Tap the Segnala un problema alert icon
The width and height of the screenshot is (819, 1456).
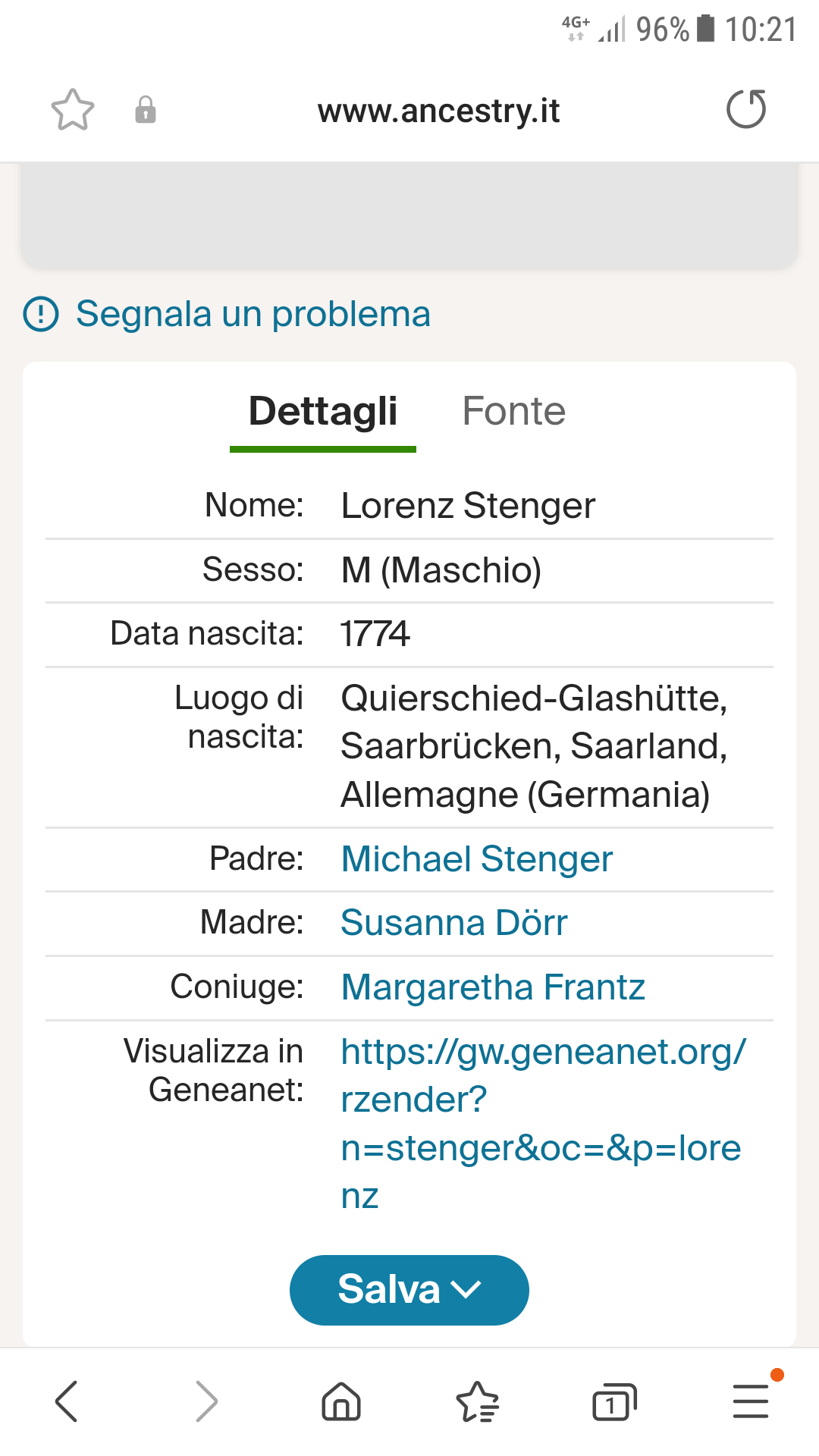pos(41,314)
